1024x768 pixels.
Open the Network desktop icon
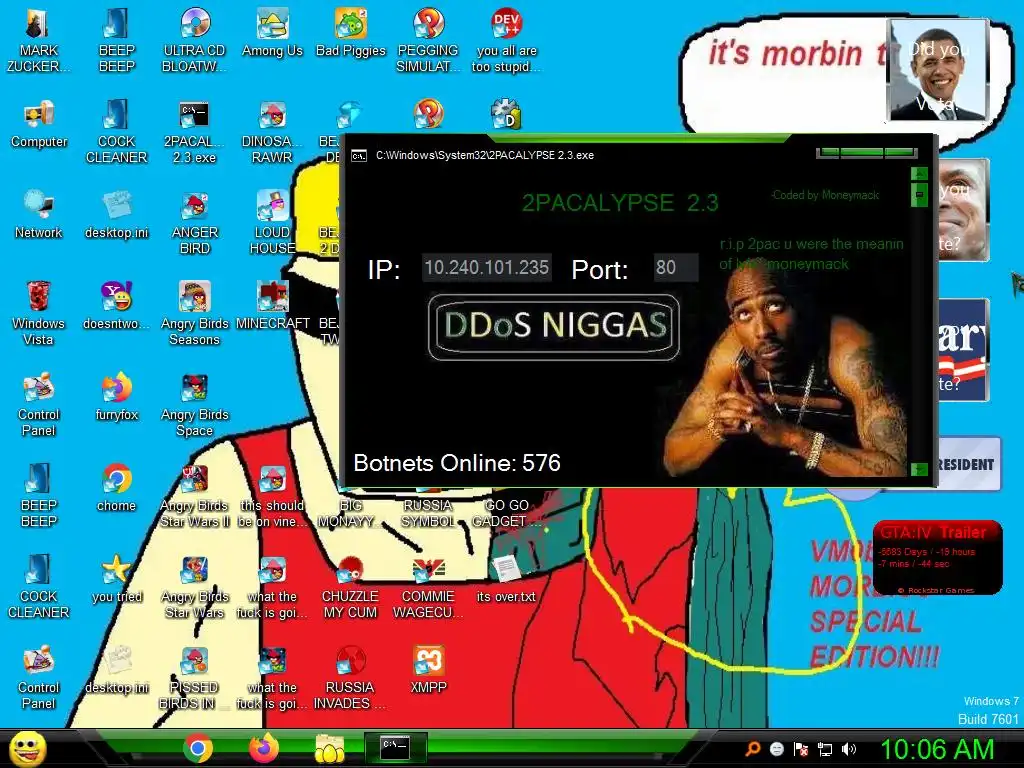coord(39,215)
